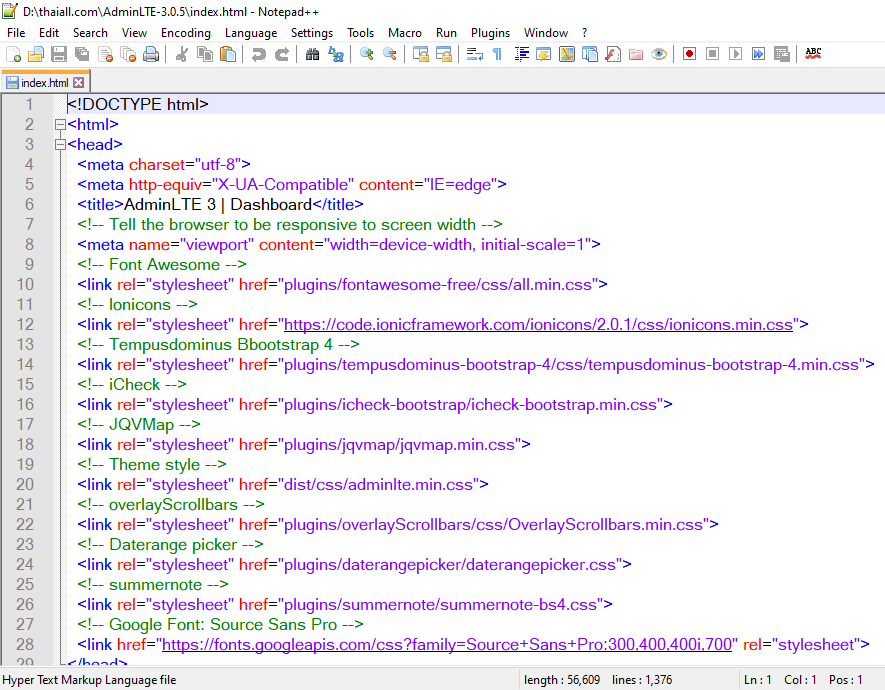Collapse the head tag fold marker
885x690 pixels.
pyautogui.click(x=60, y=145)
